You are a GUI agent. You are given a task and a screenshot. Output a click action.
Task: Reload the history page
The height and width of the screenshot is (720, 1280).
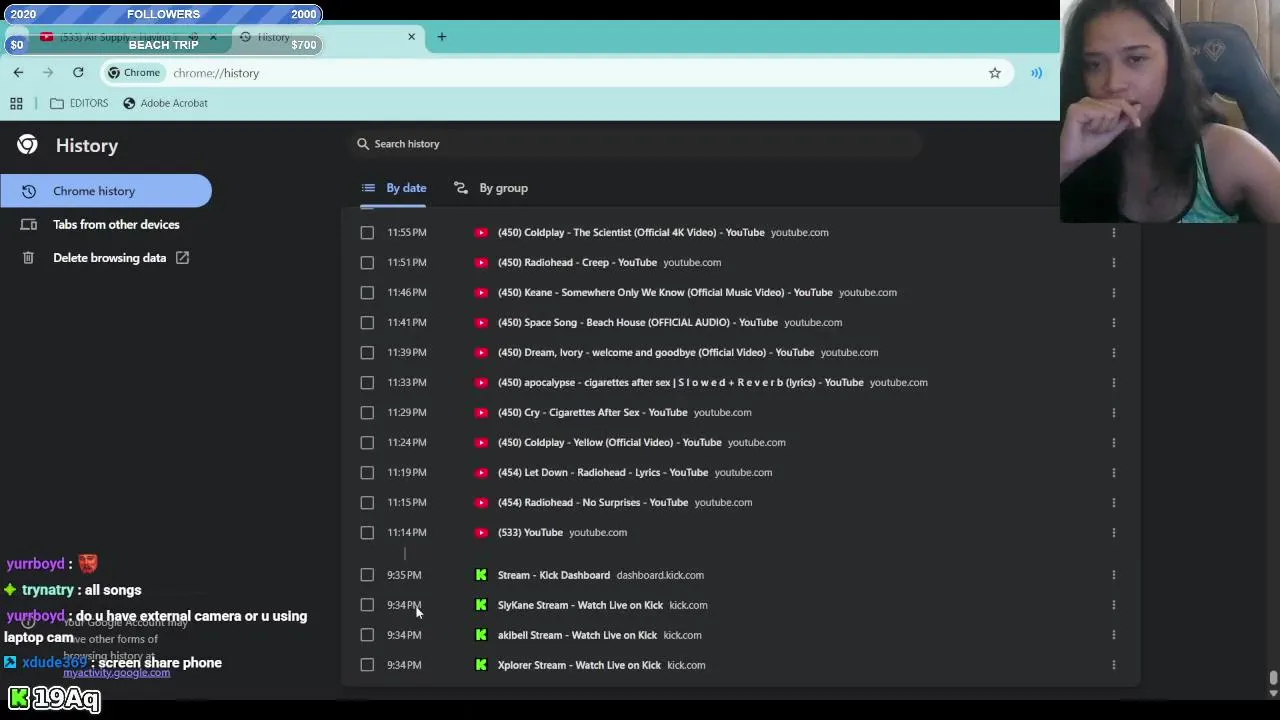[78, 73]
